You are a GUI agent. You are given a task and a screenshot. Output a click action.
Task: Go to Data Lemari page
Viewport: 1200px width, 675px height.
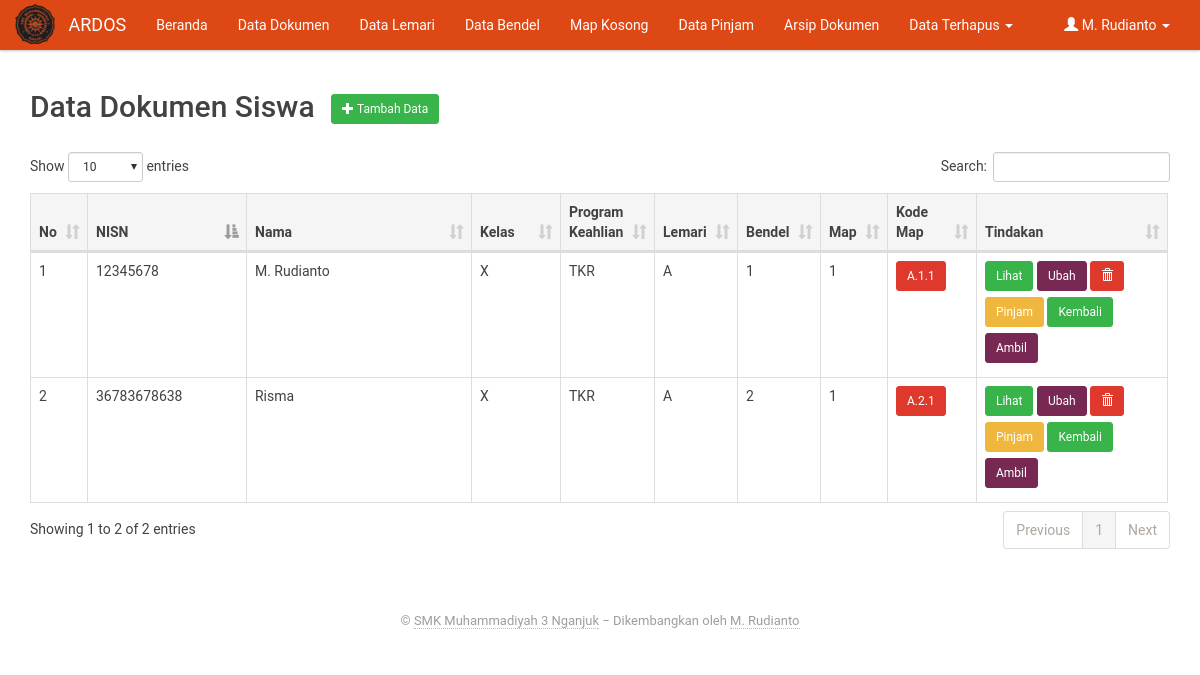pyautogui.click(x=397, y=25)
